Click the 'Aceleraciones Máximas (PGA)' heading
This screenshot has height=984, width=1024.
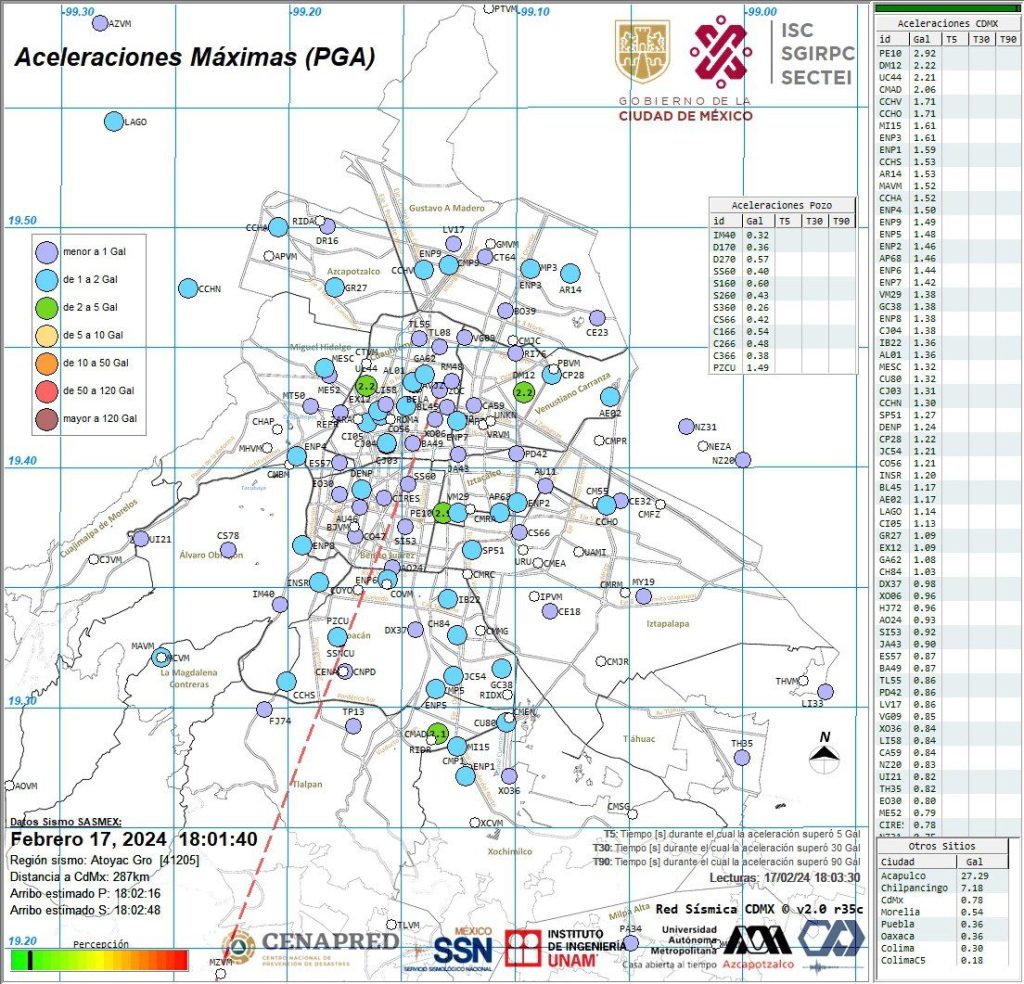195,57
